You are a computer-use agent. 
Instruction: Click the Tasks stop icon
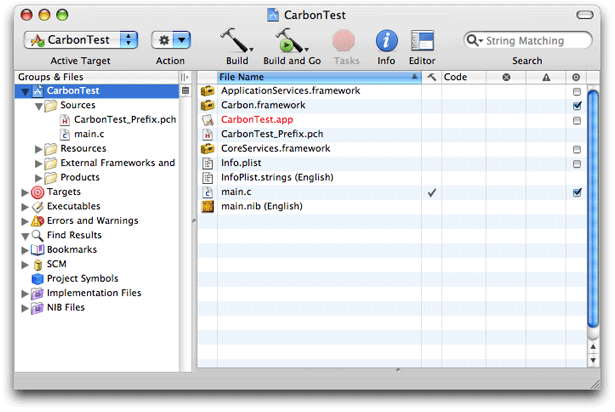pos(345,41)
